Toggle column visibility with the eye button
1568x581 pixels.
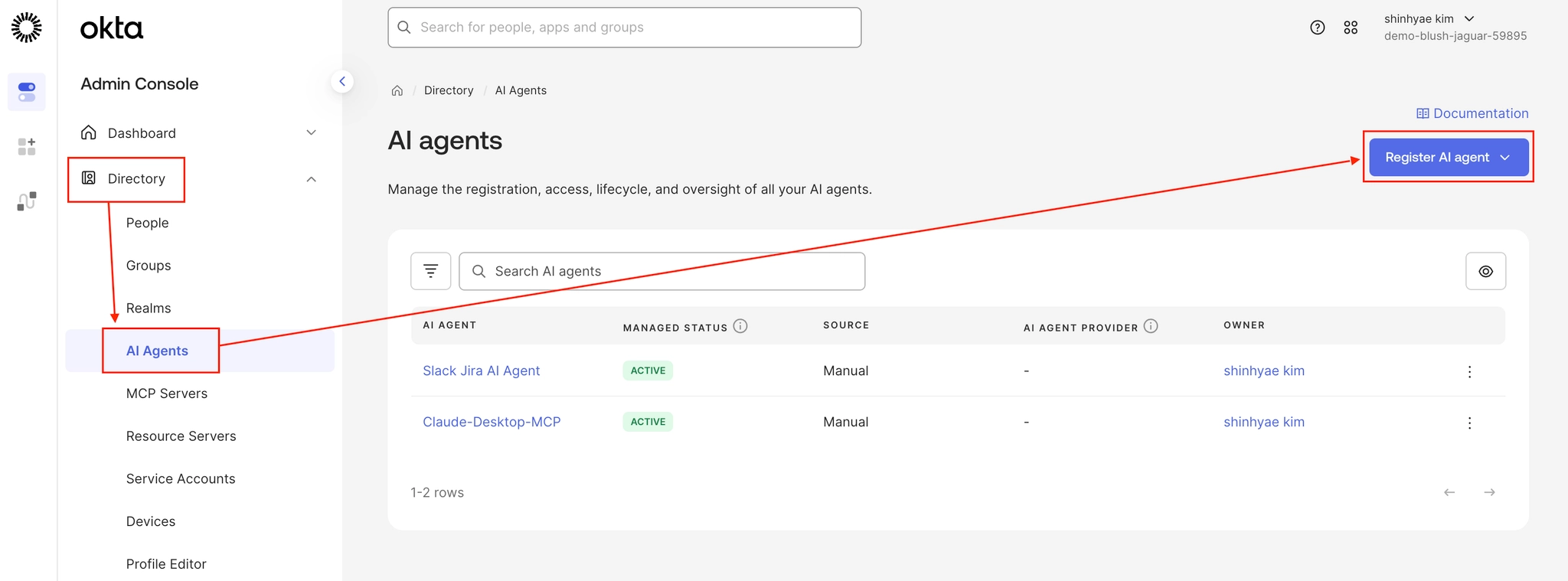click(1486, 271)
